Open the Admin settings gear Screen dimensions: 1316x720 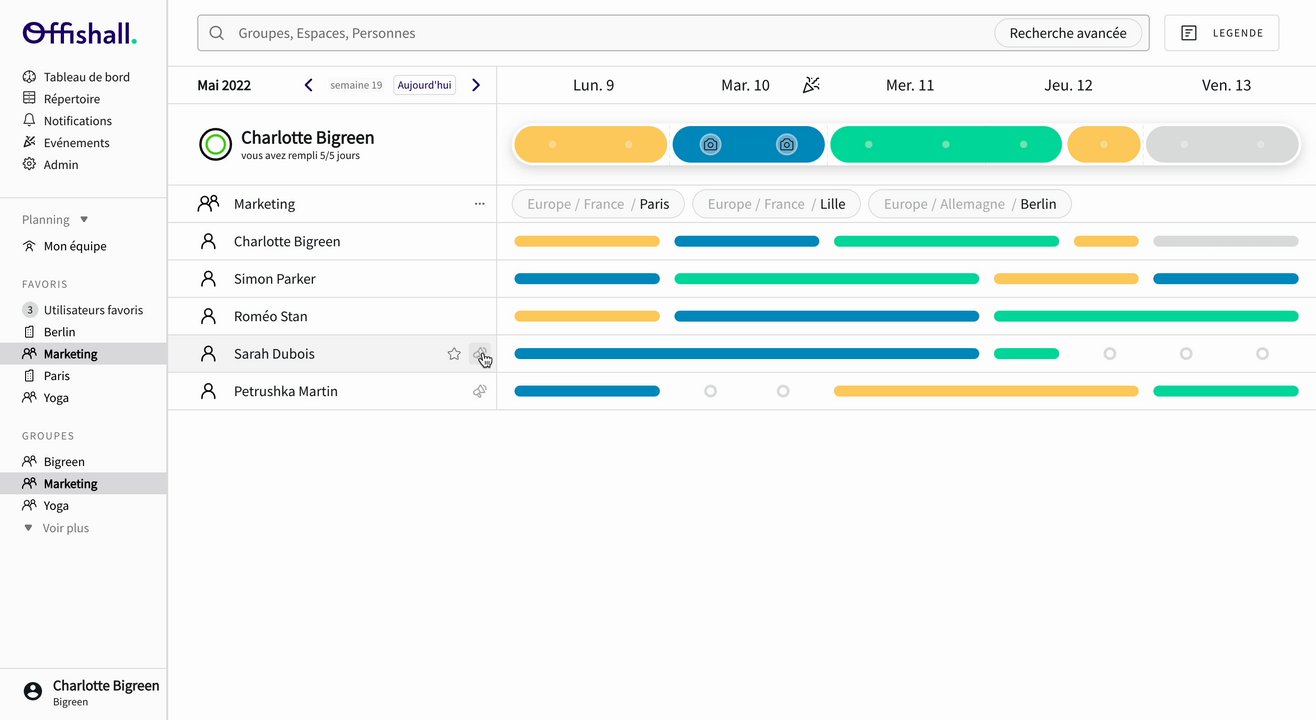29,165
